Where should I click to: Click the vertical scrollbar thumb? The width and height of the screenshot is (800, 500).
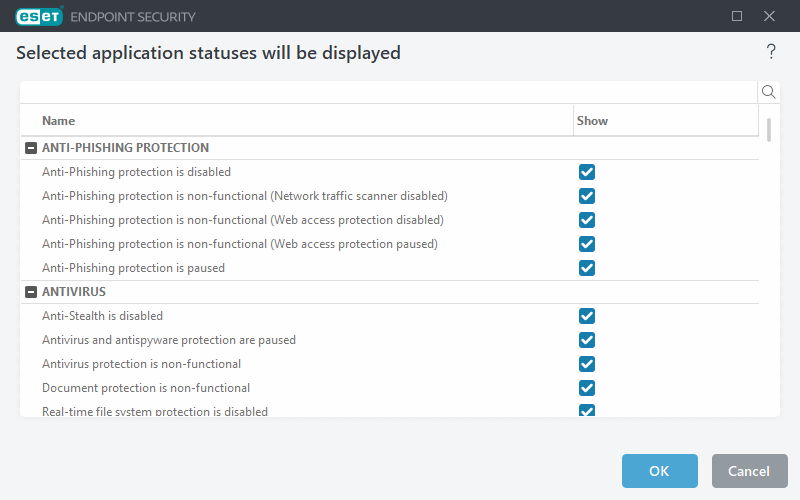tap(769, 130)
